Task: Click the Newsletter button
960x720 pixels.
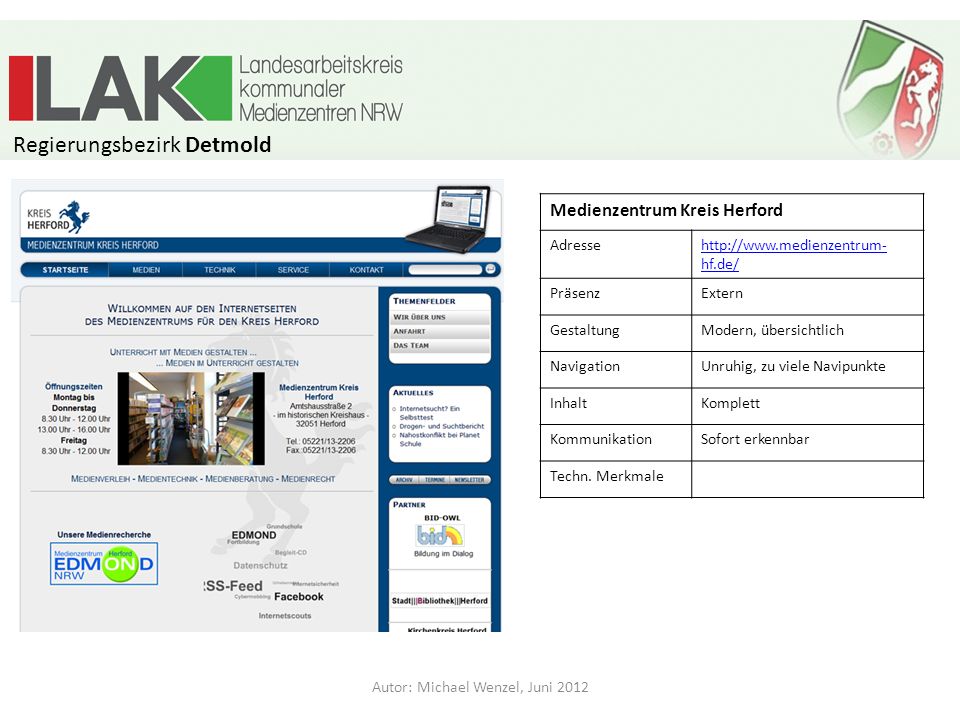Action: coord(470,480)
